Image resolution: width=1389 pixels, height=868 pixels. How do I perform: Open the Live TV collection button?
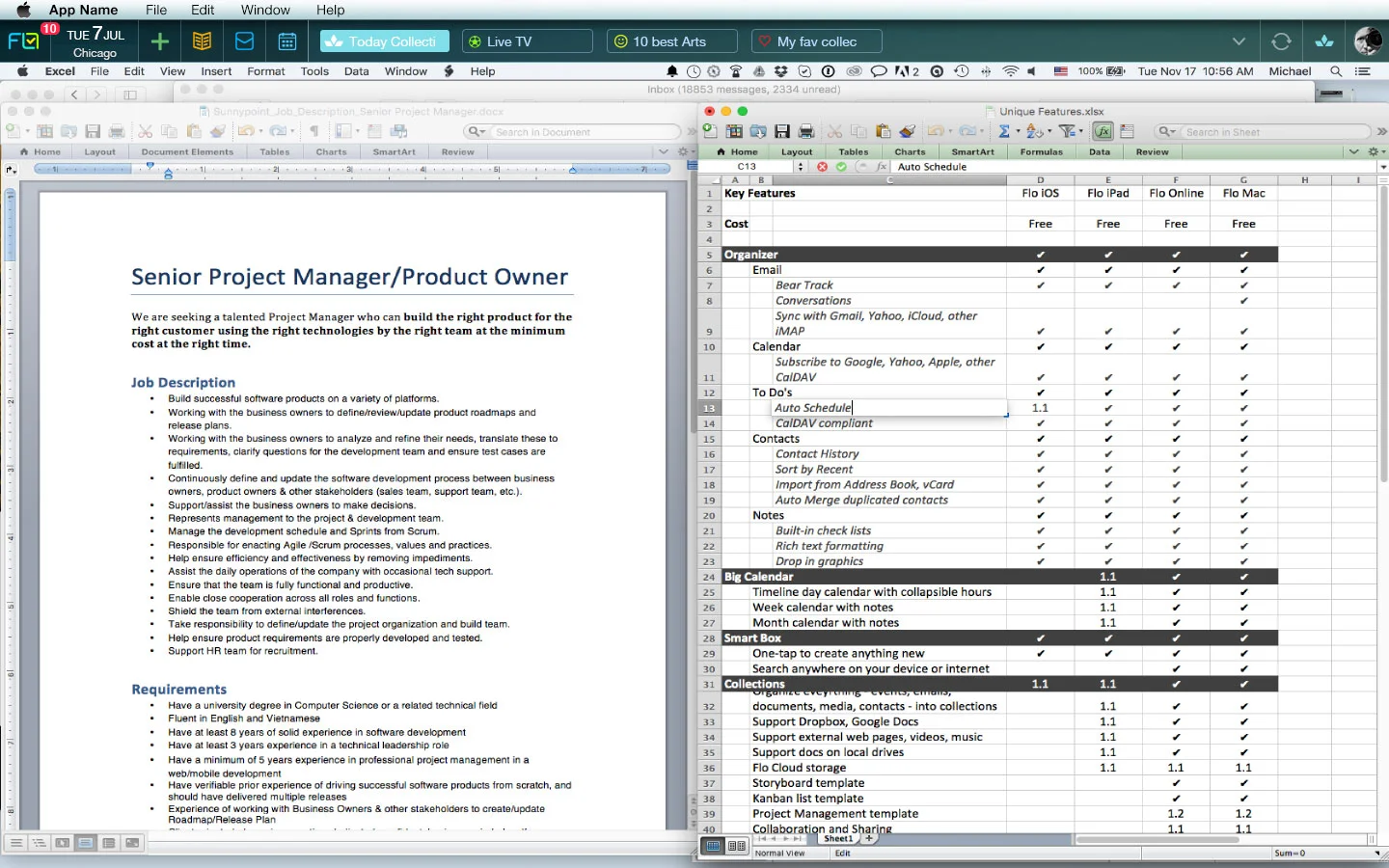tap(527, 41)
